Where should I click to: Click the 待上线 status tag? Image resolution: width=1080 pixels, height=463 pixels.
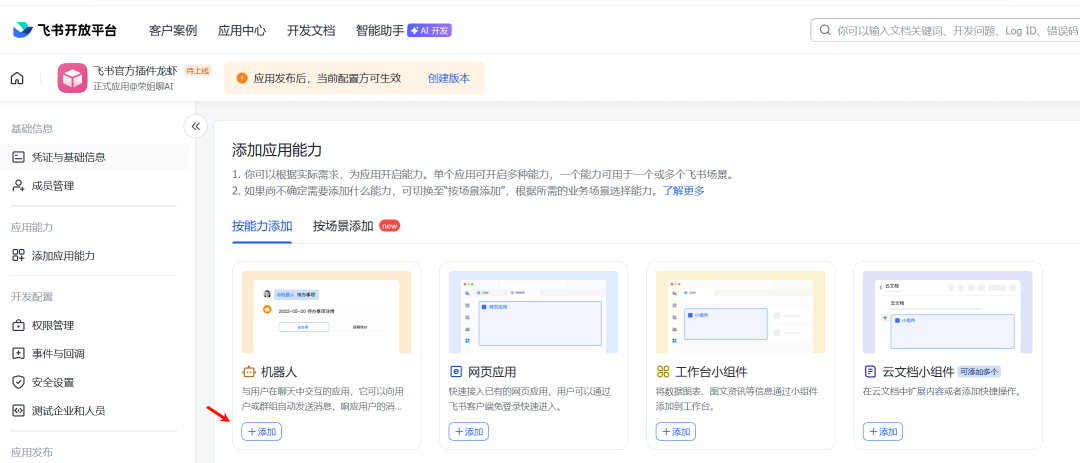coord(197,71)
